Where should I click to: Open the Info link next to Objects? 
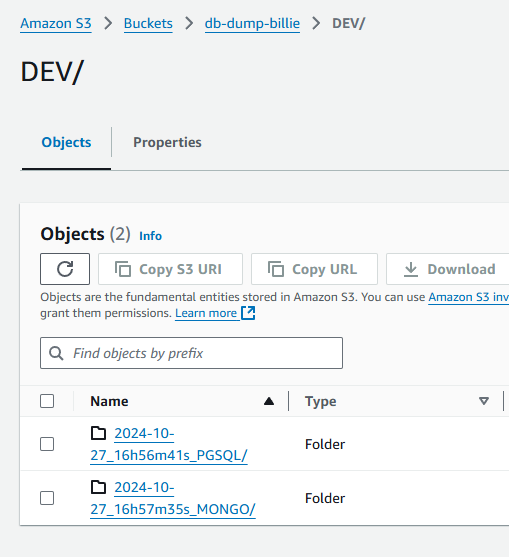click(151, 236)
